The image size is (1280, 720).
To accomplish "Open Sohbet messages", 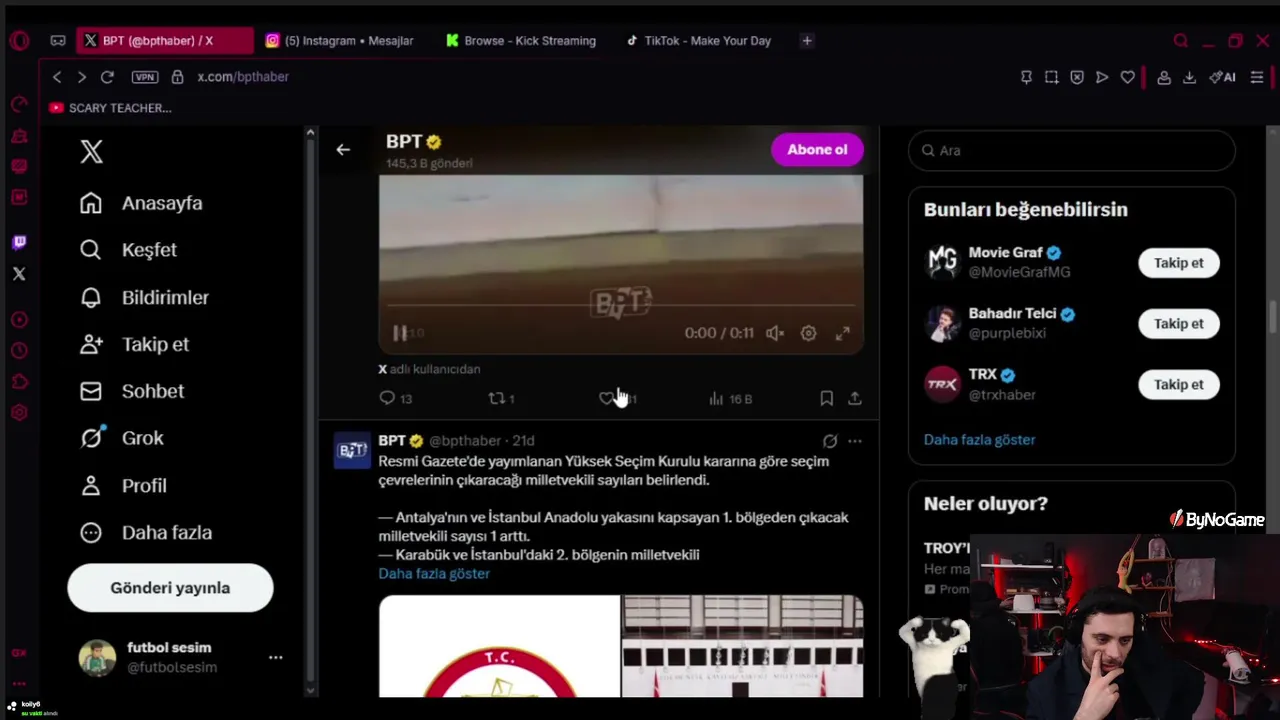I will (131, 391).
